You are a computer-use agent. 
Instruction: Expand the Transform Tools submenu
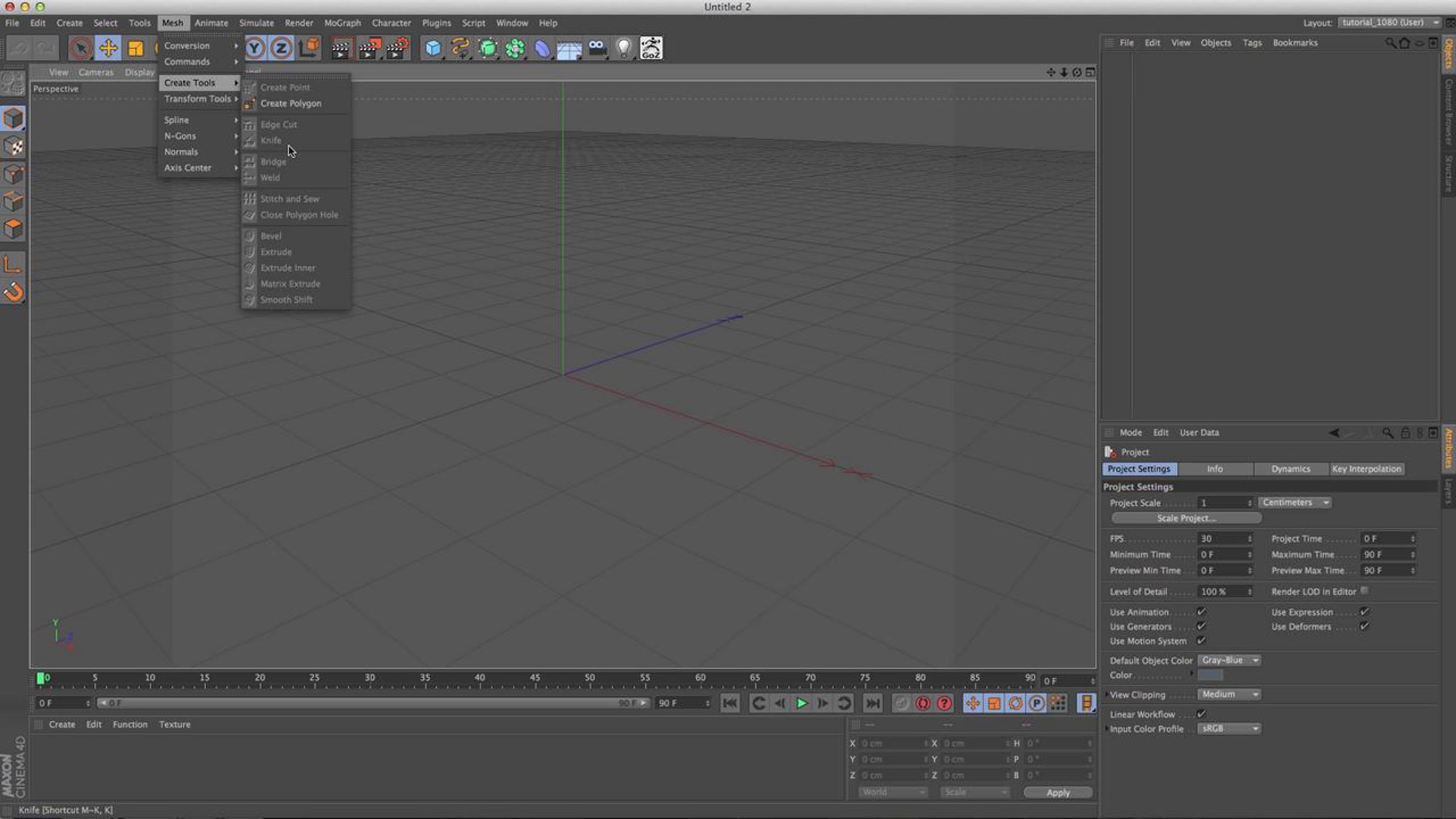click(x=200, y=99)
